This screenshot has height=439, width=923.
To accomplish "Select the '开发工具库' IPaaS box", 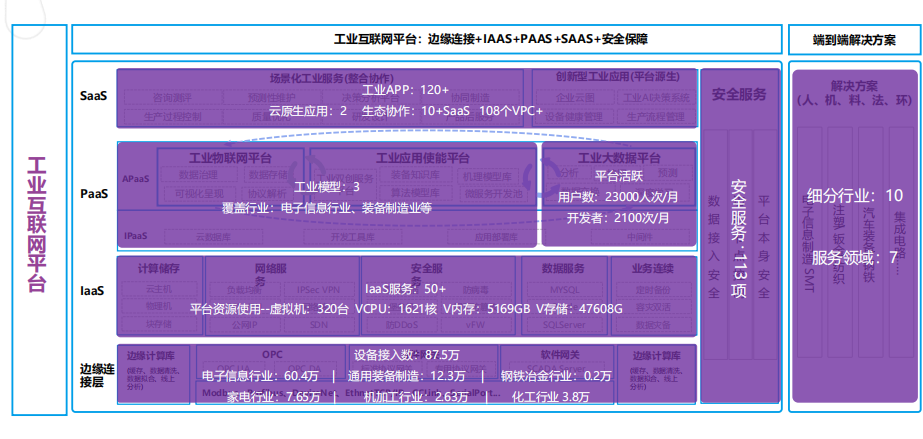I will tap(352, 238).
